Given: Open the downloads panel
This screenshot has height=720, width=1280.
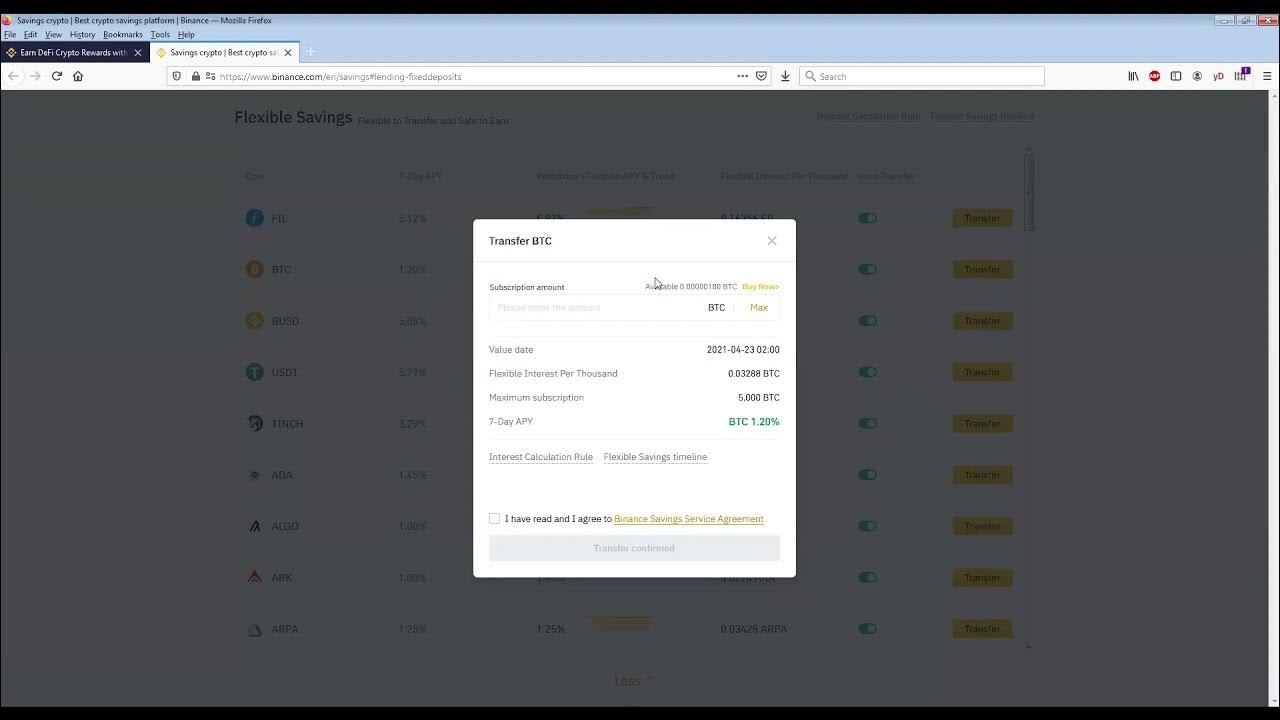Looking at the screenshot, I should [785, 76].
